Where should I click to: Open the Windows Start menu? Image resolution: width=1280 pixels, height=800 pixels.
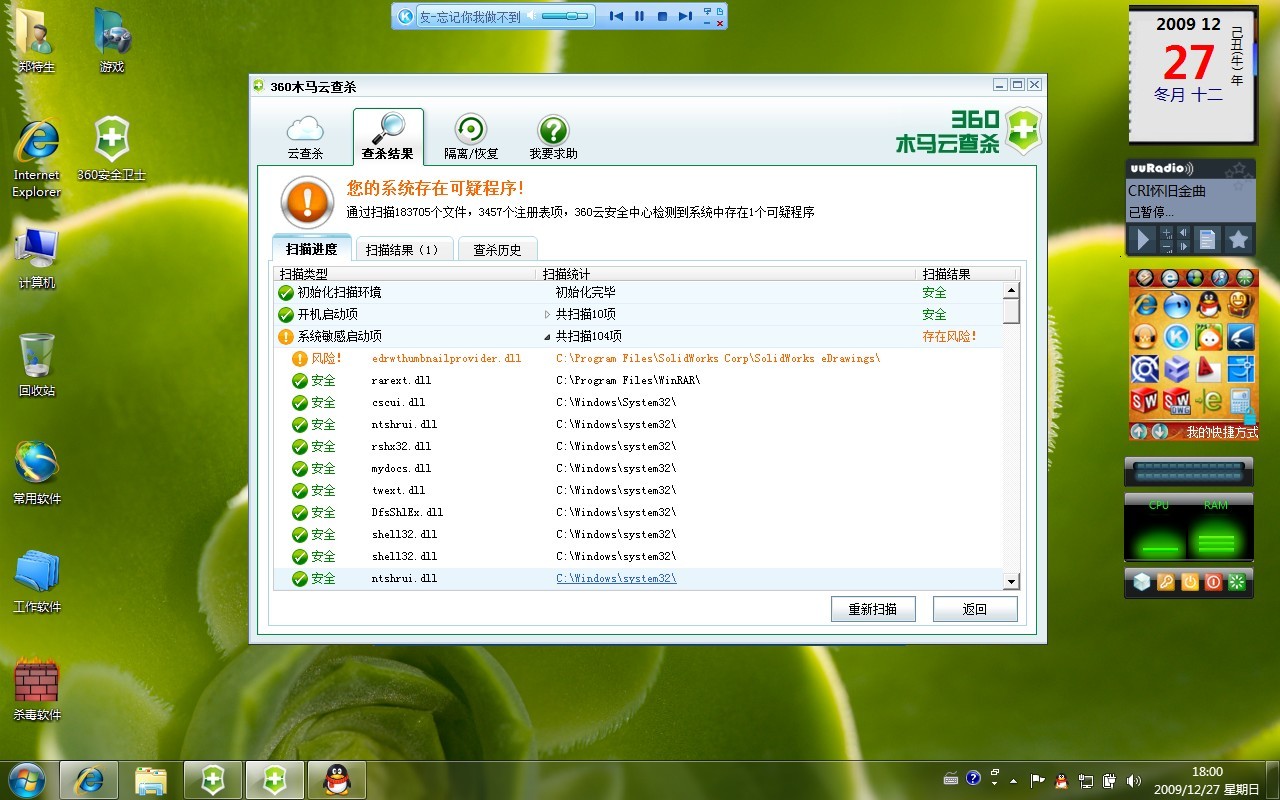tap(26, 780)
